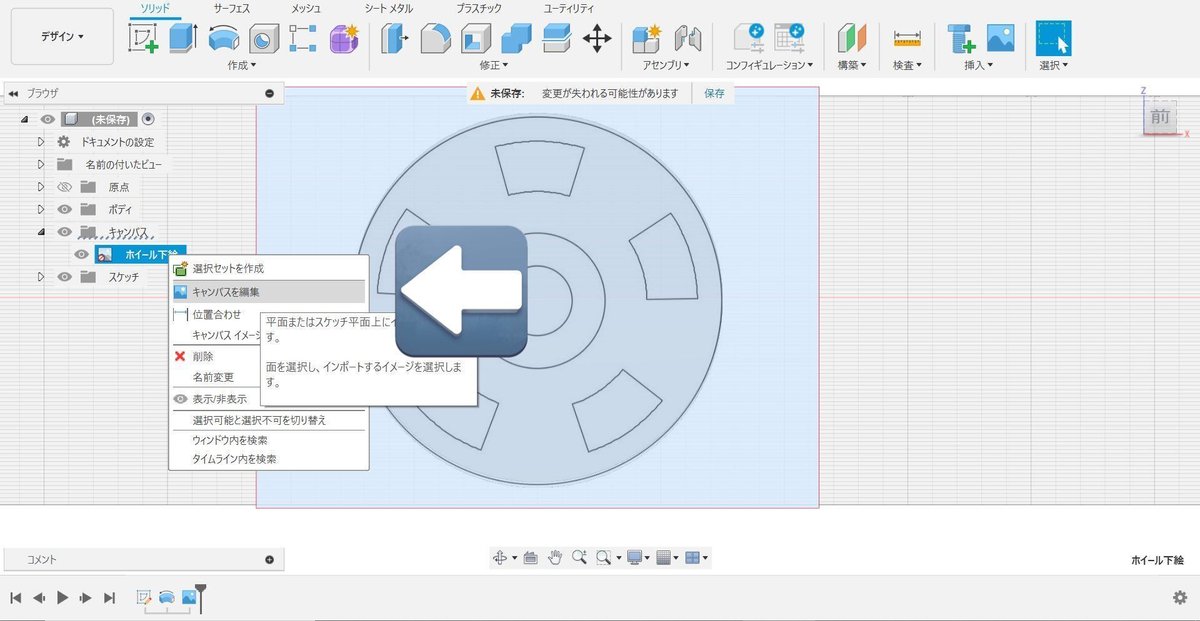1200x621 pixels.
Task: Open the 修正 dropdown menu
Action: (494, 65)
